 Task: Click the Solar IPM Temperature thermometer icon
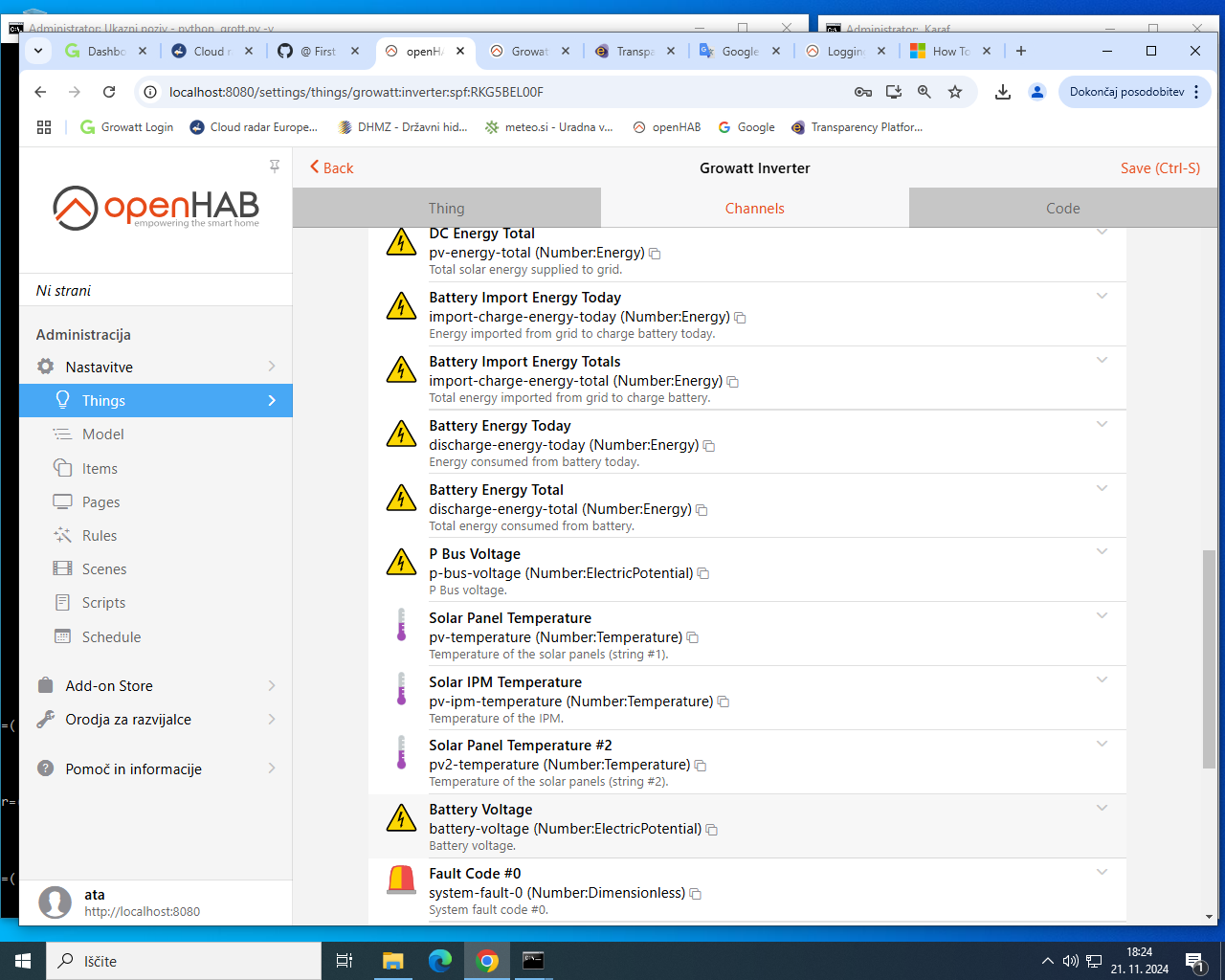pos(401,690)
